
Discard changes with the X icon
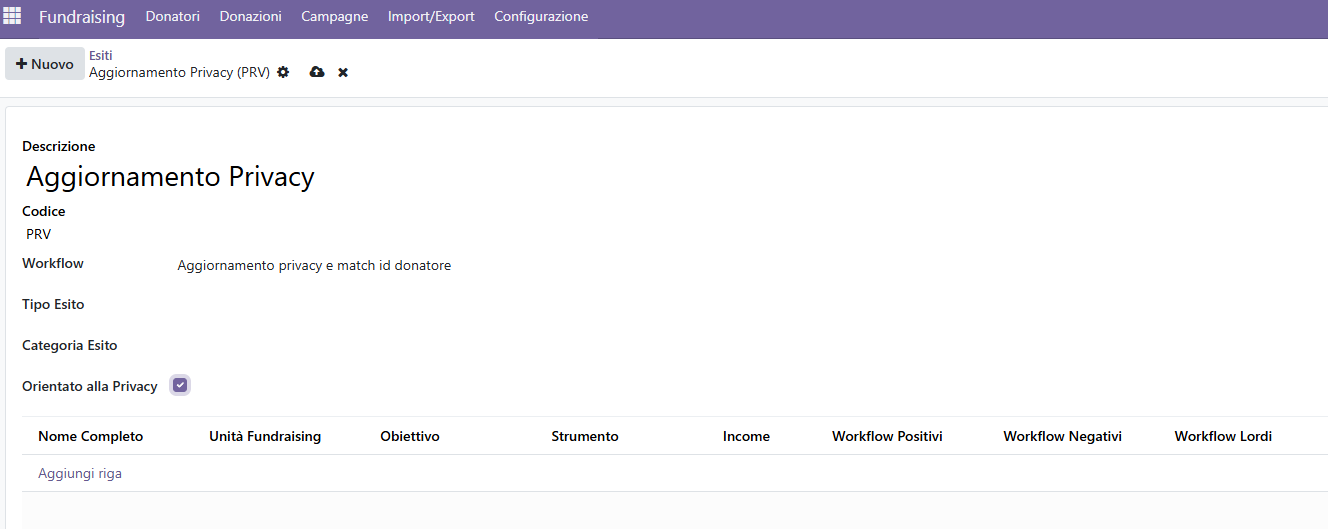click(x=343, y=73)
